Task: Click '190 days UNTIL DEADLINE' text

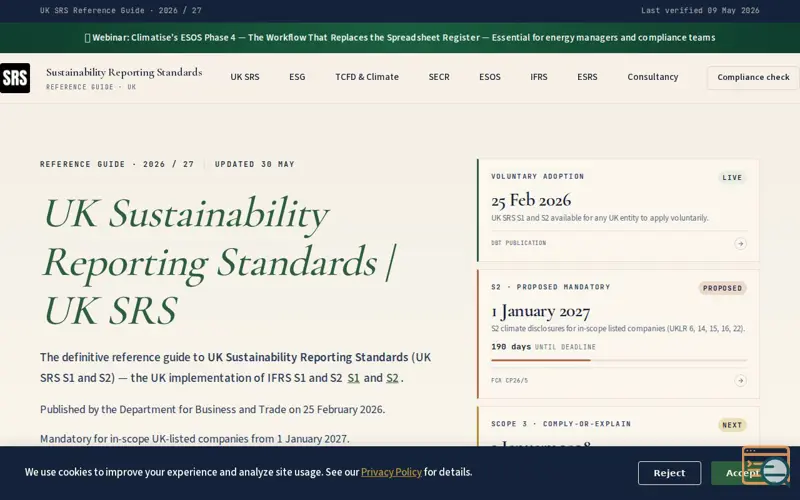Action: (543, 347)
